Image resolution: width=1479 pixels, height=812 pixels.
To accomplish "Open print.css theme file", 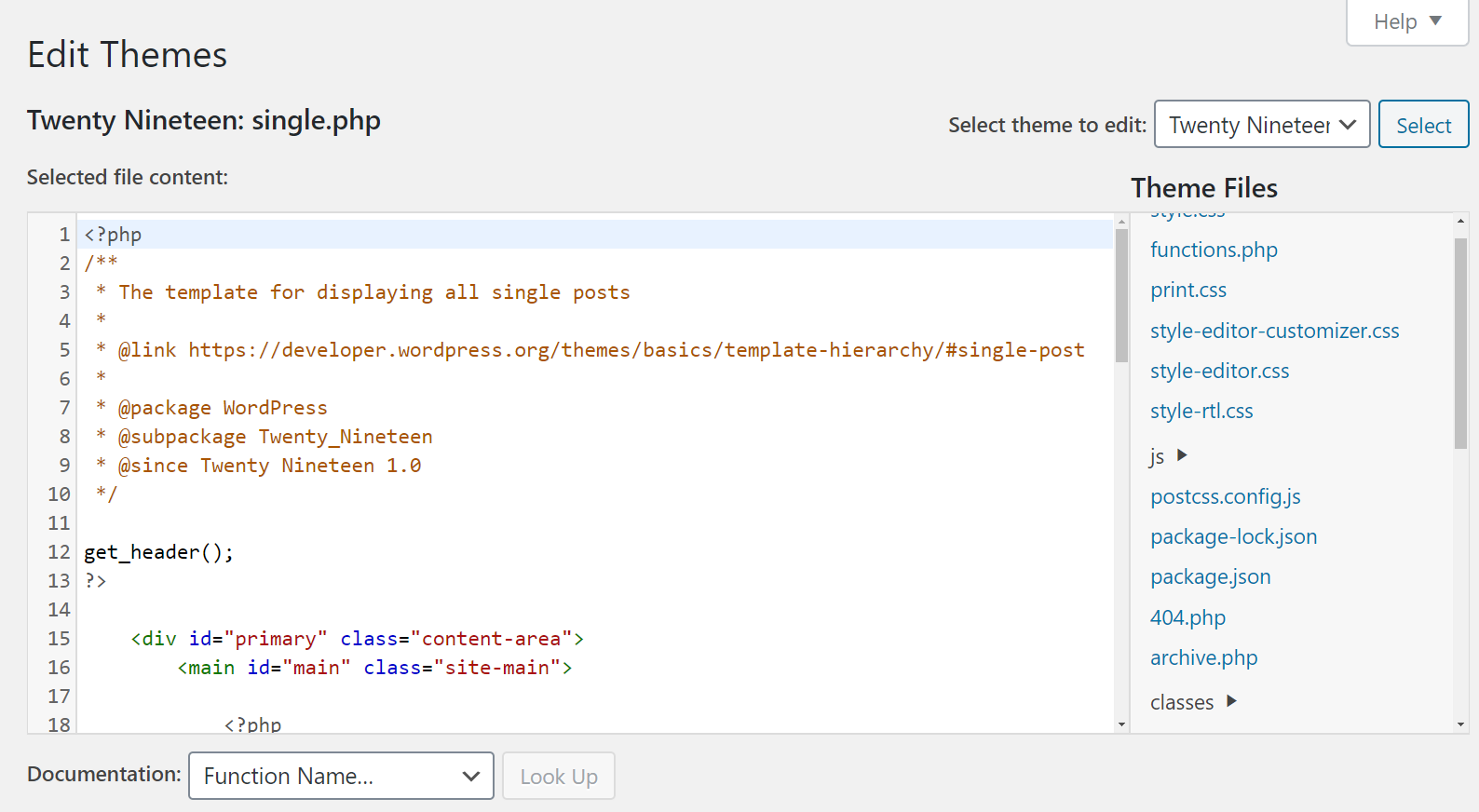I will 1188,290.
